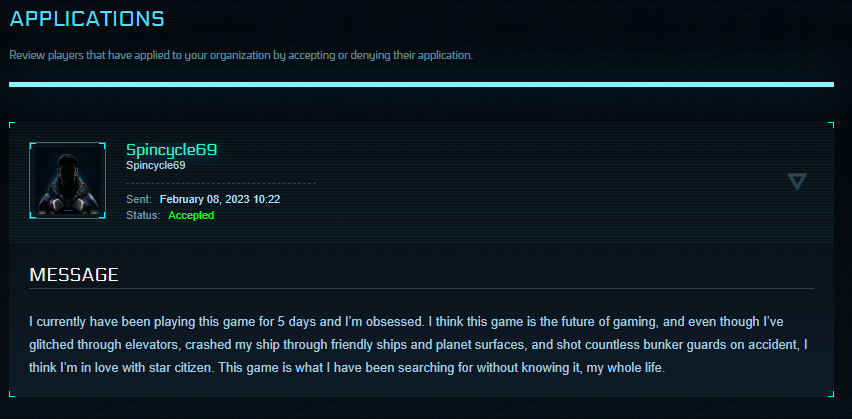This screenshot has width=852, height=419.
Task: Click the top-left corner bracket of the card
Action: coord(11,125)
